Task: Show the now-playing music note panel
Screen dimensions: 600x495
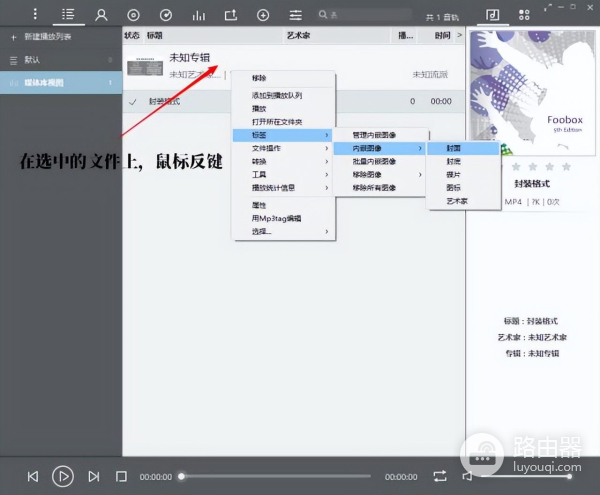Action: pyautogui.click(x=492, y=15)
